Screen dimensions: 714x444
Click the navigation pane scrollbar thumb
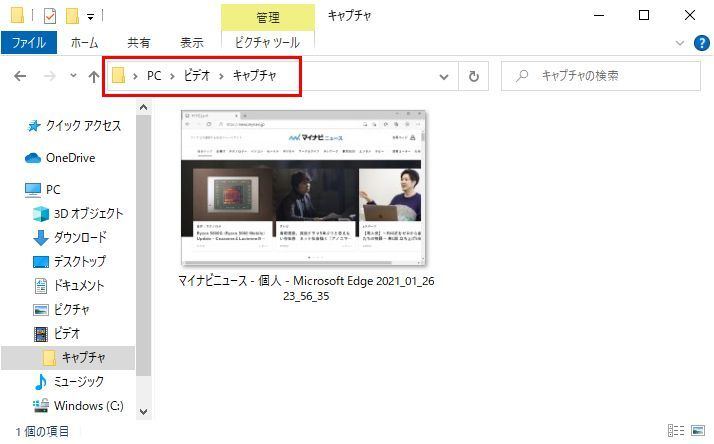[143, 246]
